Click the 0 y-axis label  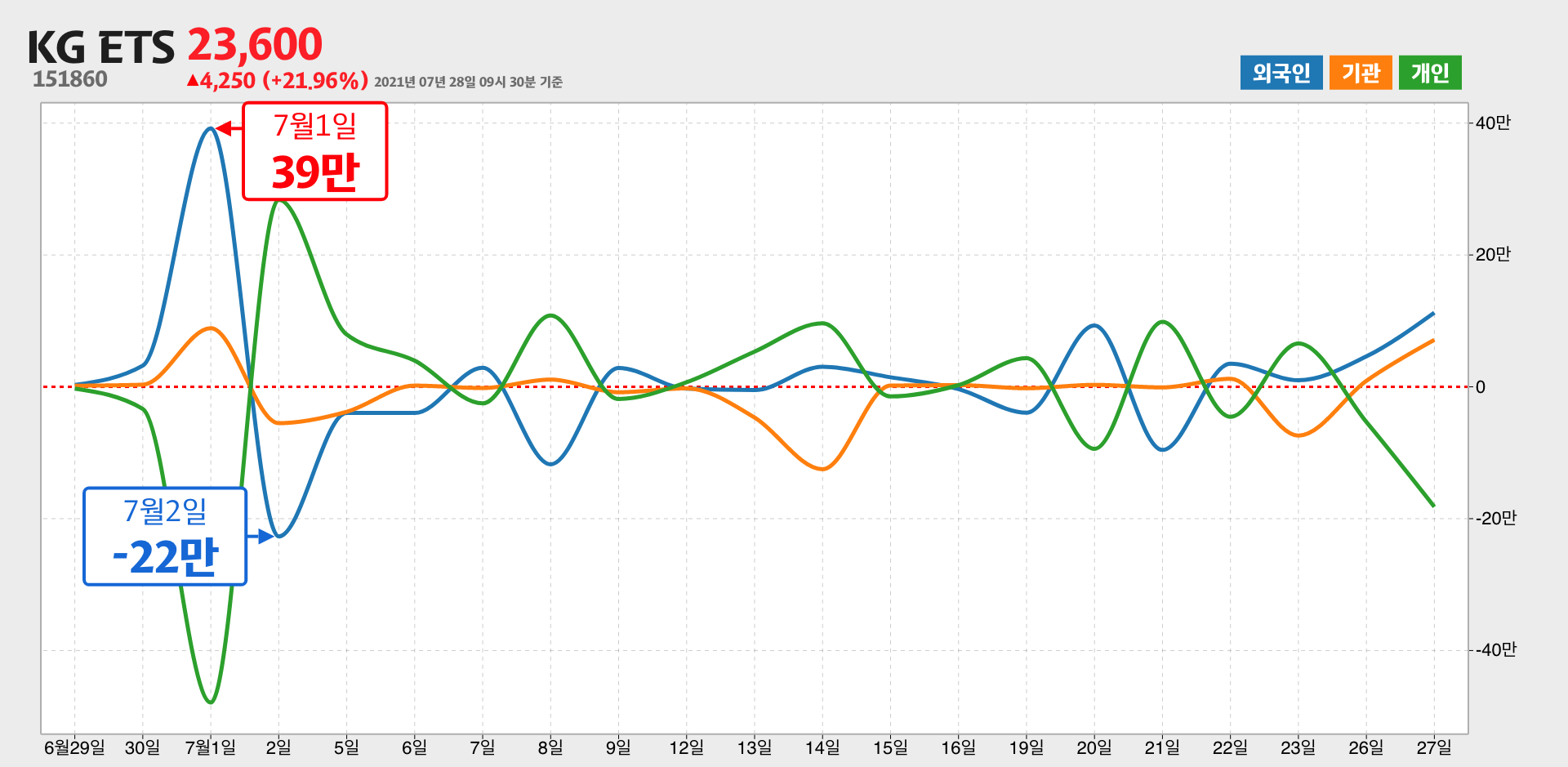[x=1481, y=387]
